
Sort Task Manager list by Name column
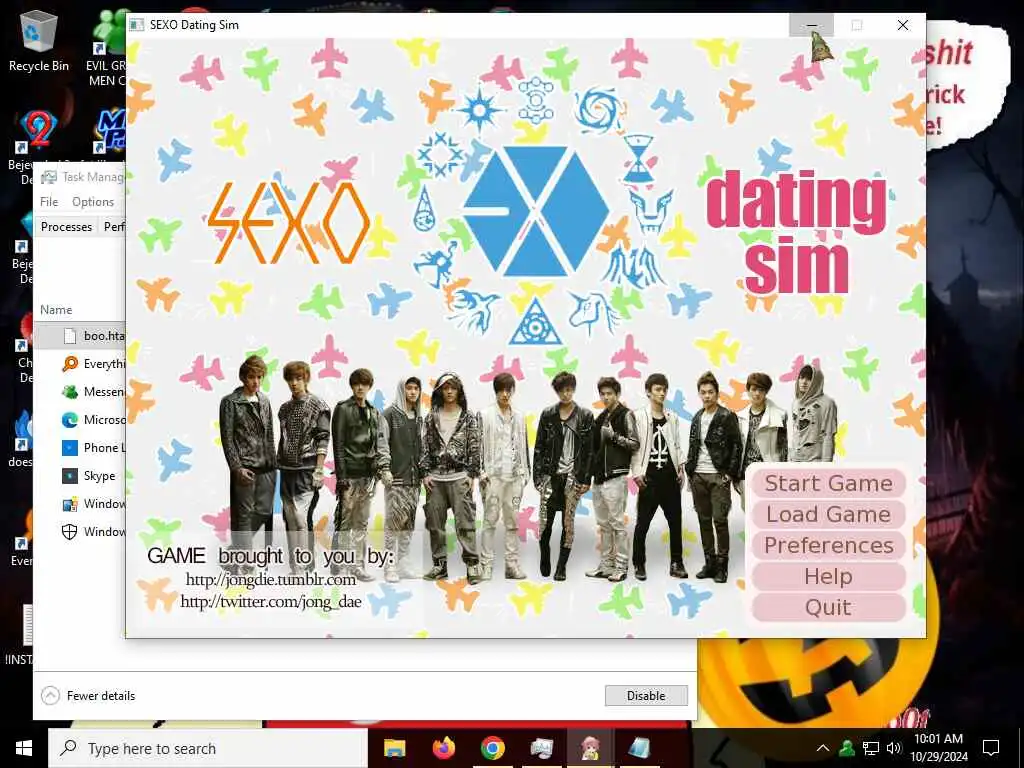(56, 310)
